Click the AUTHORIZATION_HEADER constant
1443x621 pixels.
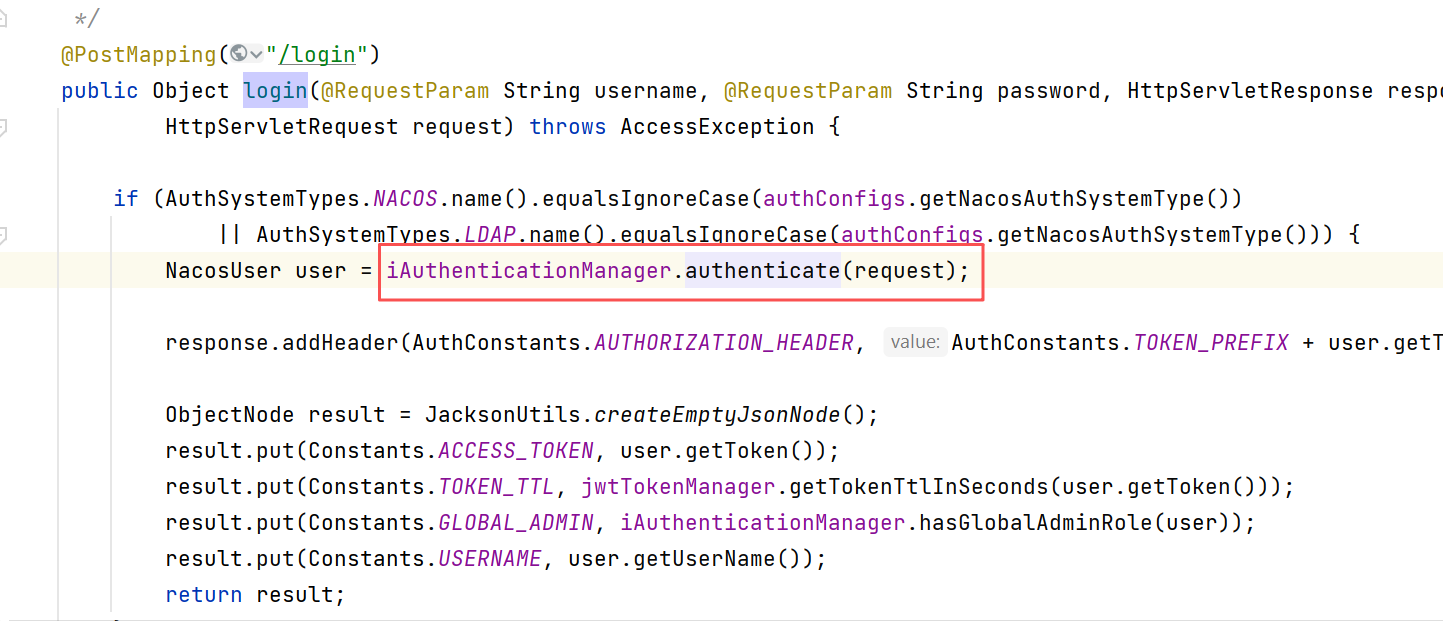[x=724, y=342]
